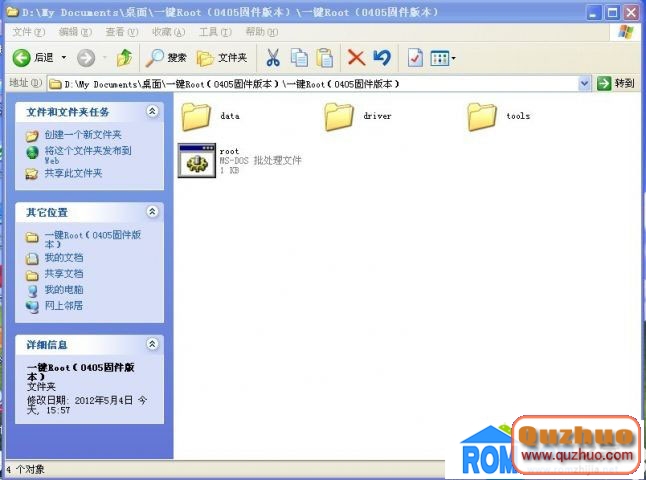Click the Copy icon in toolbar
Image resolution: width=646 pixels, height=480 pixels.
299,58
